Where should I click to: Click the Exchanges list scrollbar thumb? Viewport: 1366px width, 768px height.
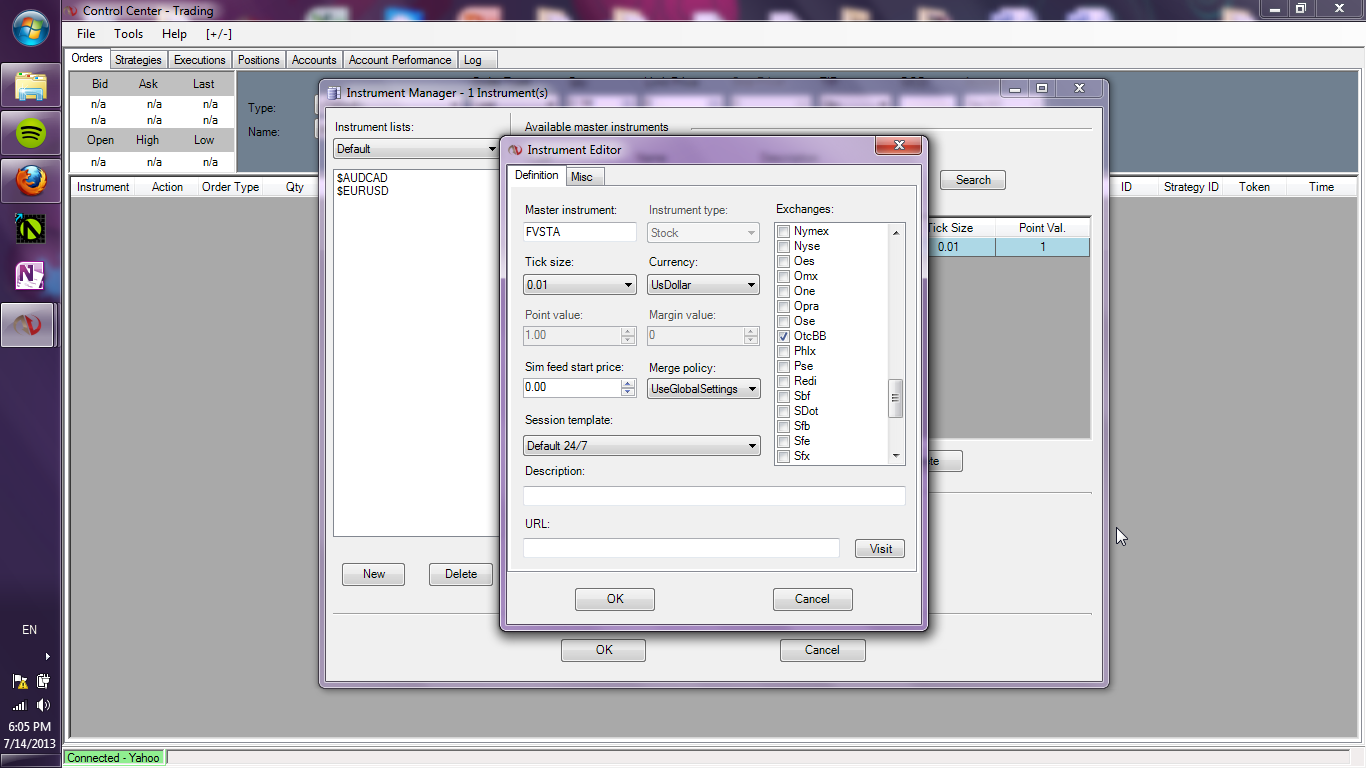896,397
